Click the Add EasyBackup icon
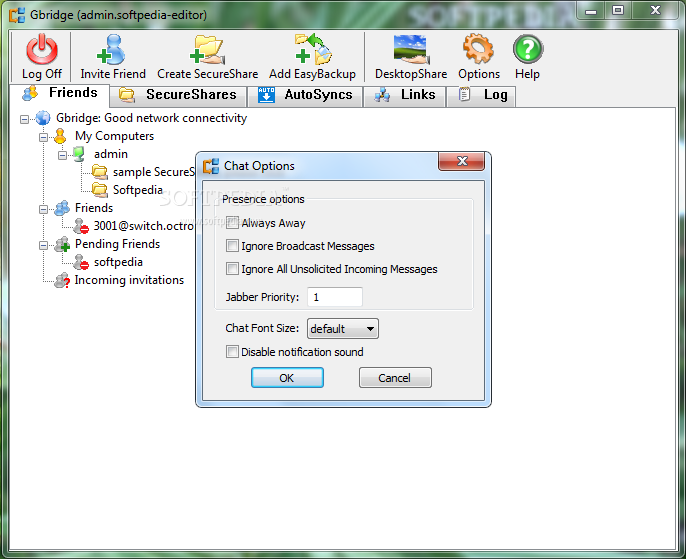Viewport: 686px width, 559px height. click(x=313, y=49)
